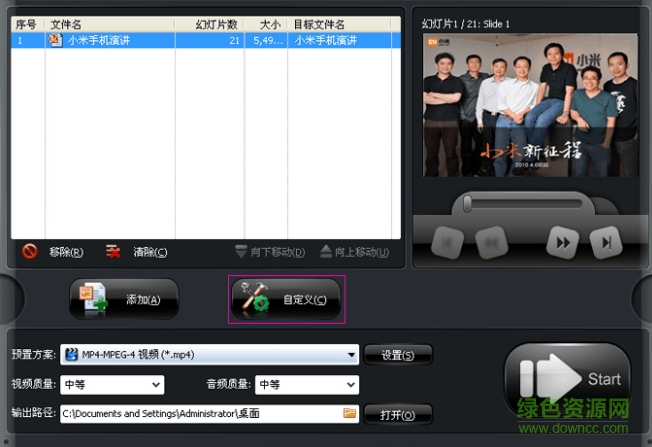Image resolution: width=652 pixels, height=447 pixels.
Task: Click the rewind playback button
Action: click(x=490, y=241)
